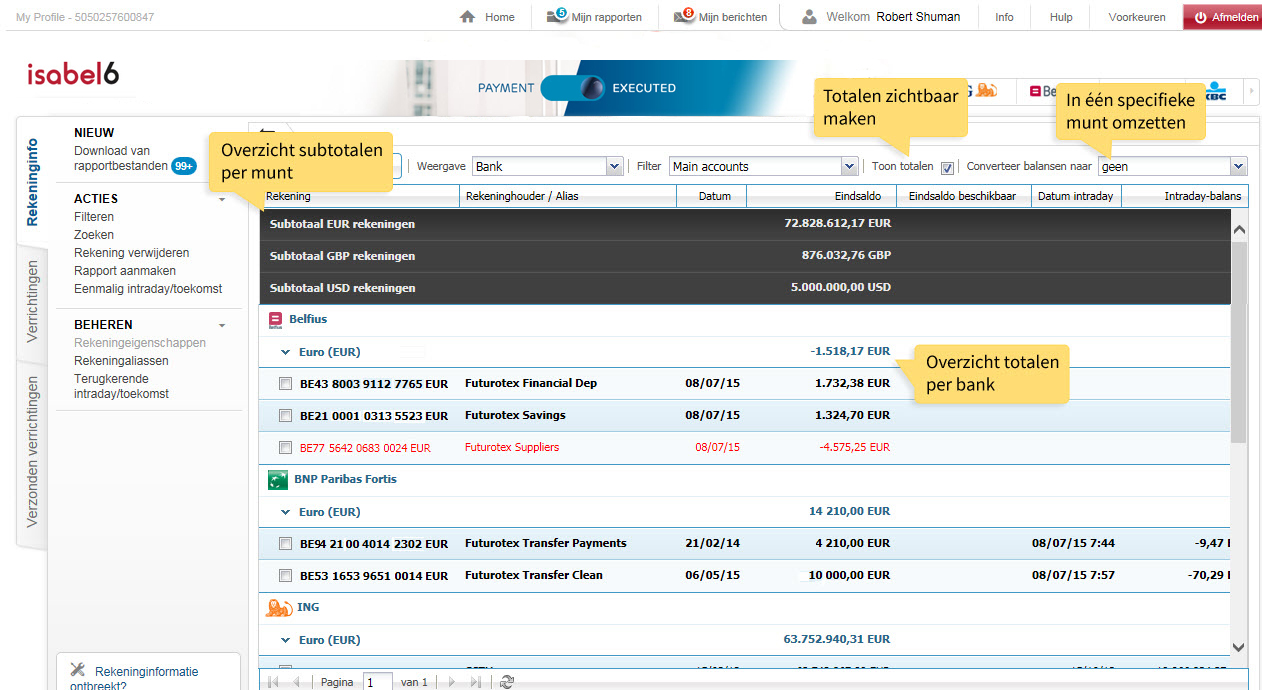
Task: Click the Home house icon
Action: pos(467,17)
